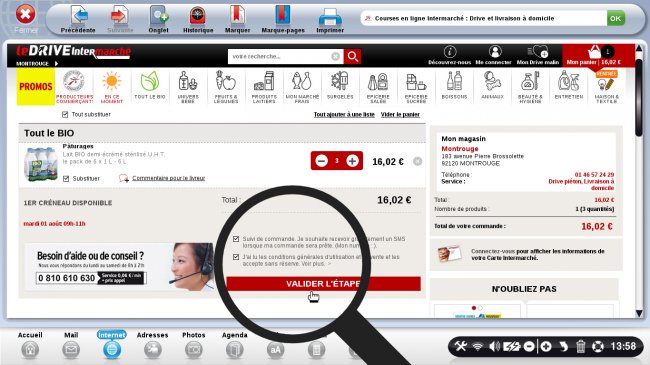The height and width of the screenshot is (365, 650).
Task: Click the red search magnifier button
Action: 352,56
